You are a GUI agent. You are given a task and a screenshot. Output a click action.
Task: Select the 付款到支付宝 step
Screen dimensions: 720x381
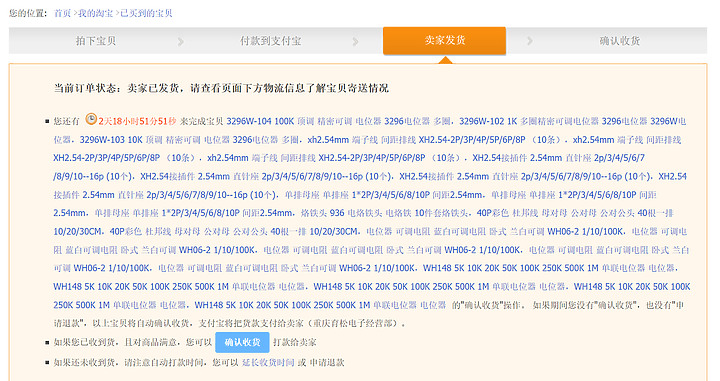[x=270, y=41]
